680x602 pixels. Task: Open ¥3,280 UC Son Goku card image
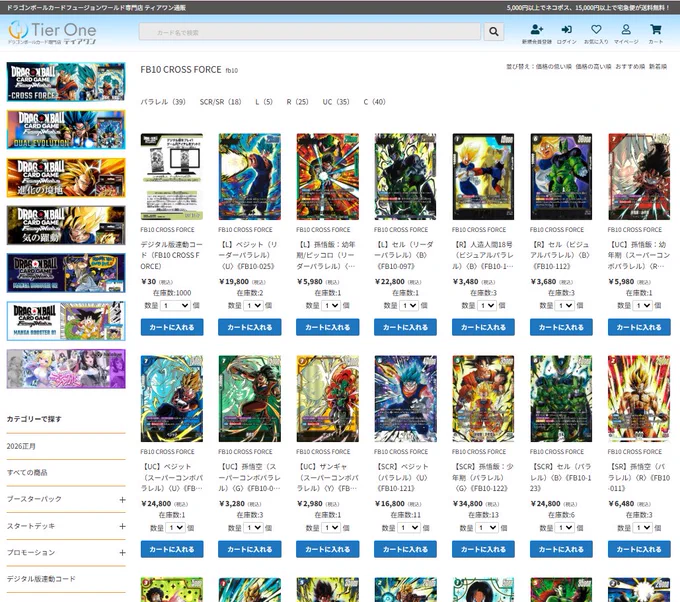tap(250, 399)
